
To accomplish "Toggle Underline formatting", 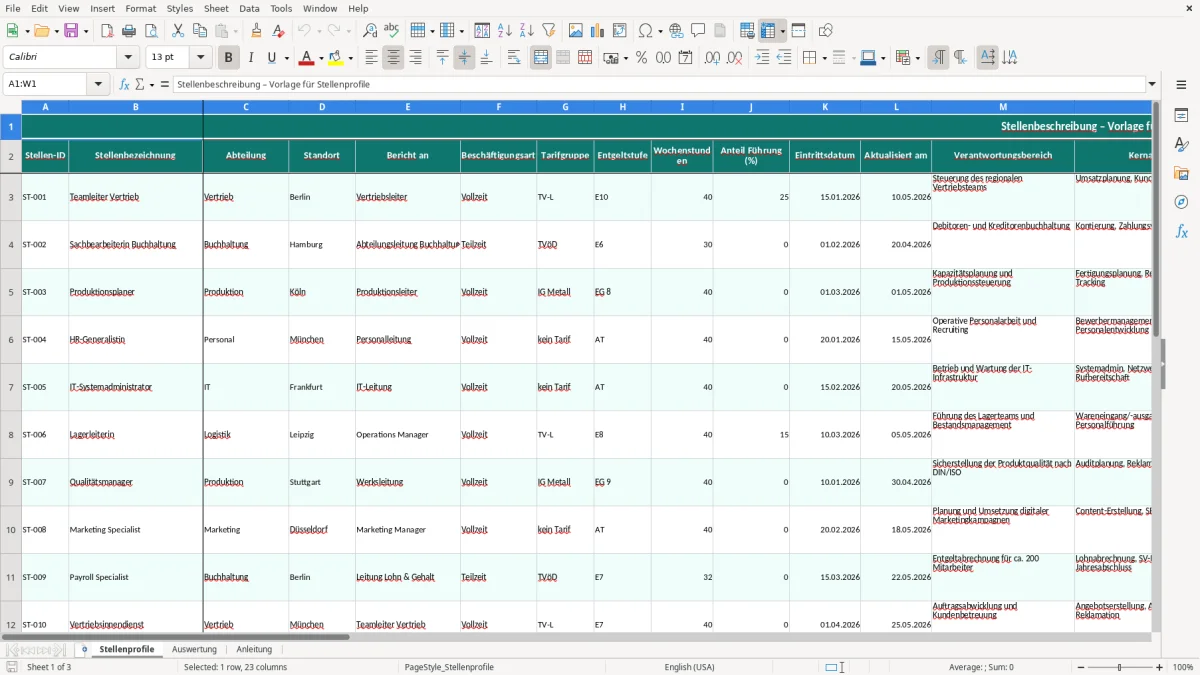I will 271,58.
